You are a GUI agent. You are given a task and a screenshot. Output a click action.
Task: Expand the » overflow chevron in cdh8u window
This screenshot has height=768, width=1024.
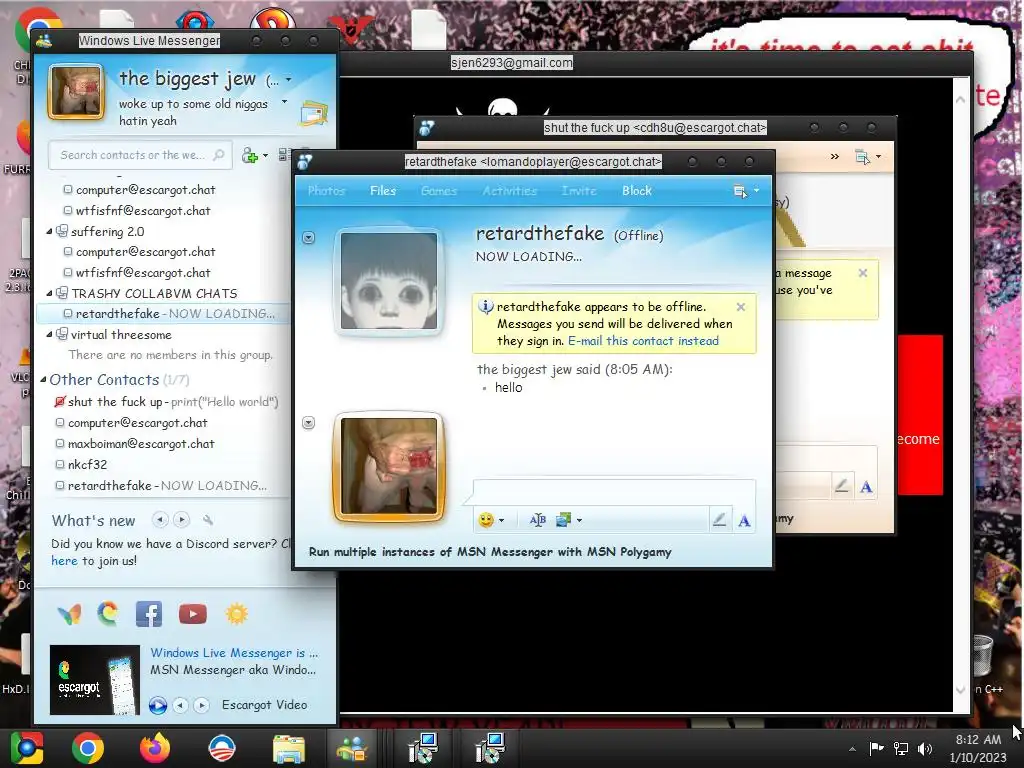click(835, 157)
